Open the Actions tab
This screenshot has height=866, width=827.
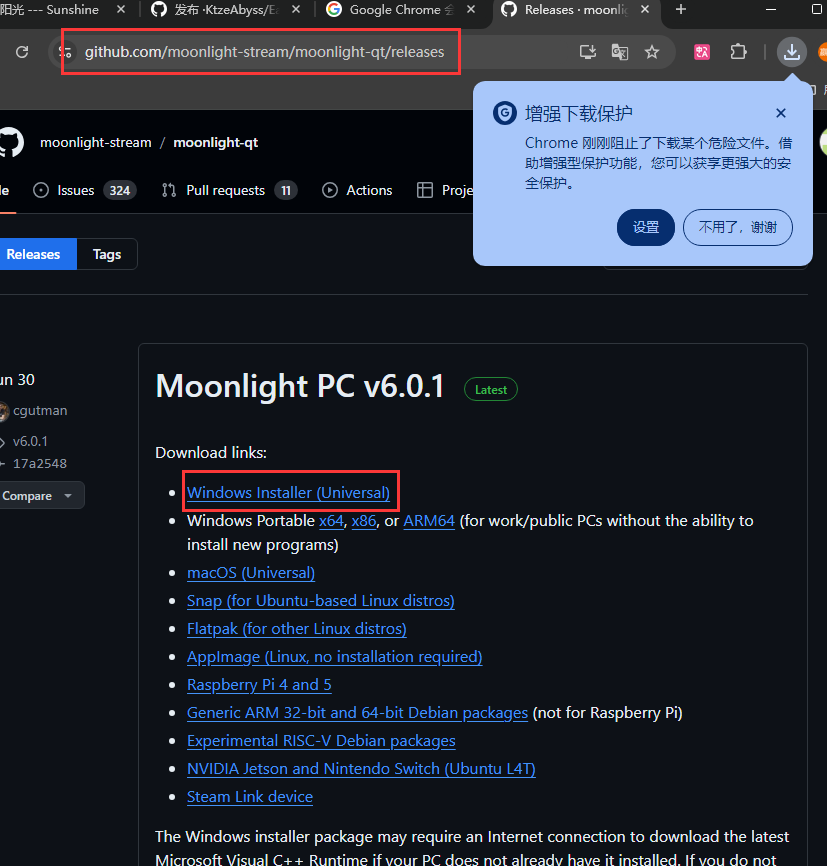pyautogui.click(x=357, y=191)
